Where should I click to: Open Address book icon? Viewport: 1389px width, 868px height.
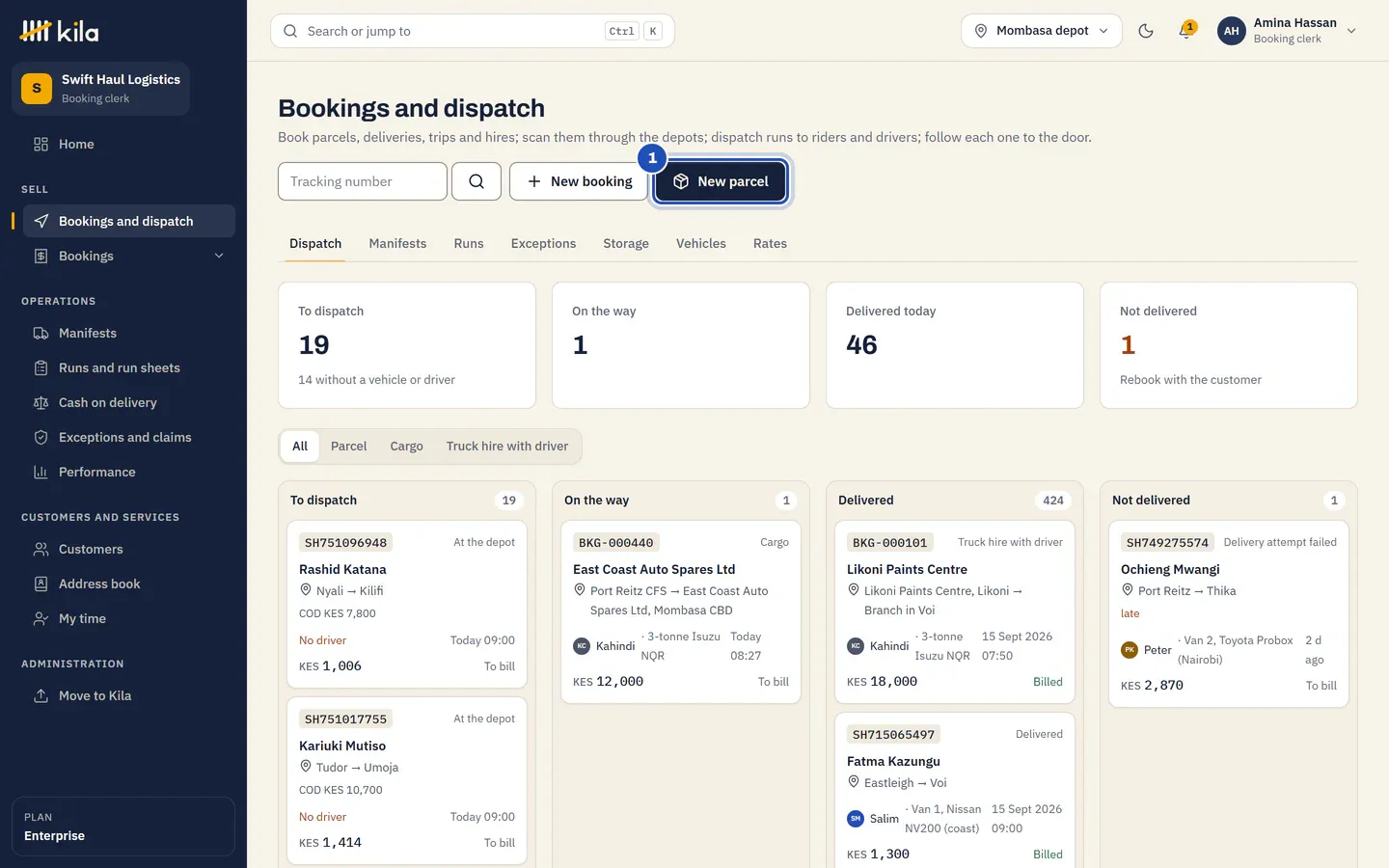click(x=41, y=584)
